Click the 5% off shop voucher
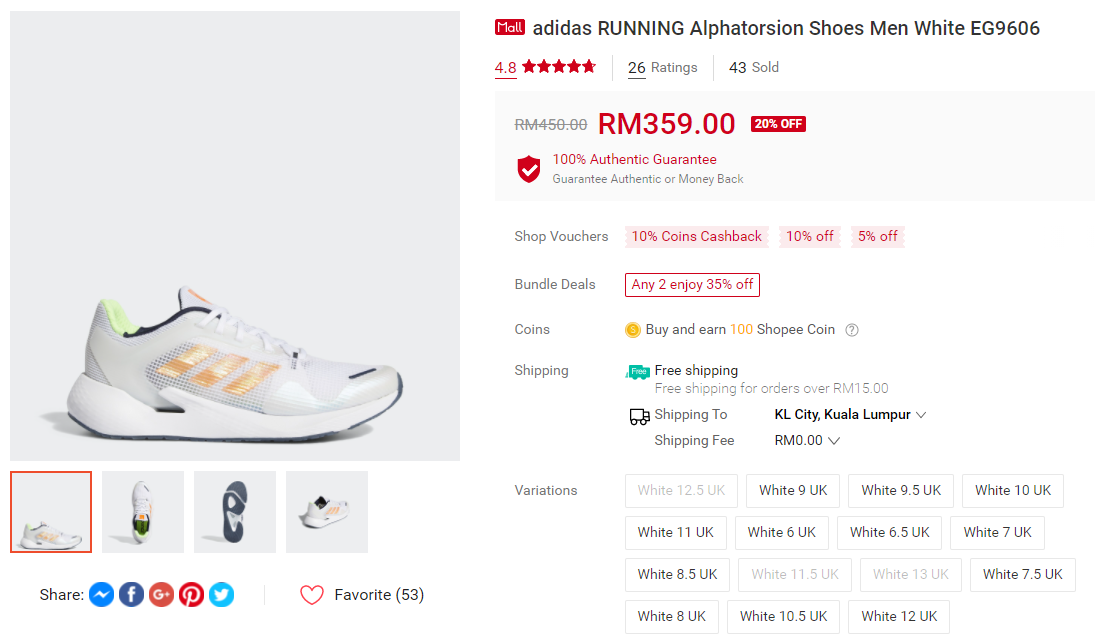This screenshot has width=1095, height=642. point(878,237)
